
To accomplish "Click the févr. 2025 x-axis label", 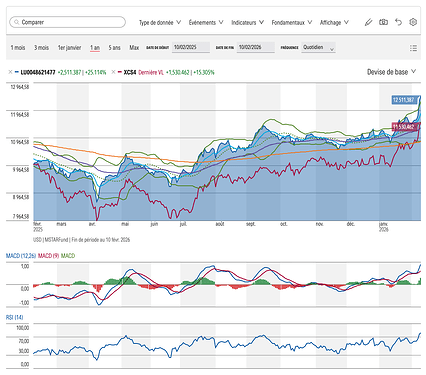I will click(x=38, y=227).
